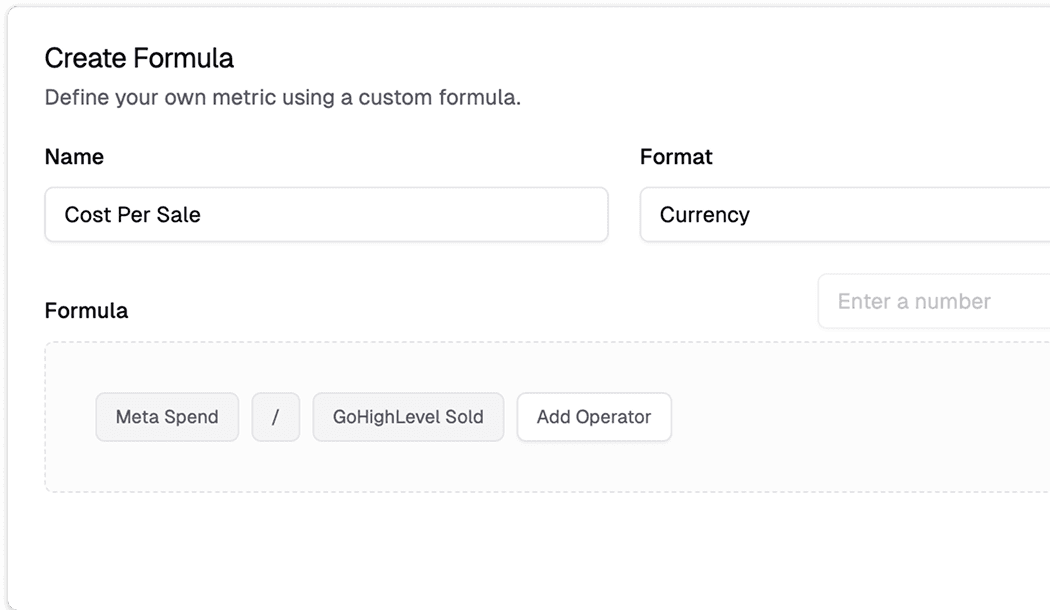1050x610 pixels.
Task: Click formula box area left of Meta Spend
Action: [70, 417]
